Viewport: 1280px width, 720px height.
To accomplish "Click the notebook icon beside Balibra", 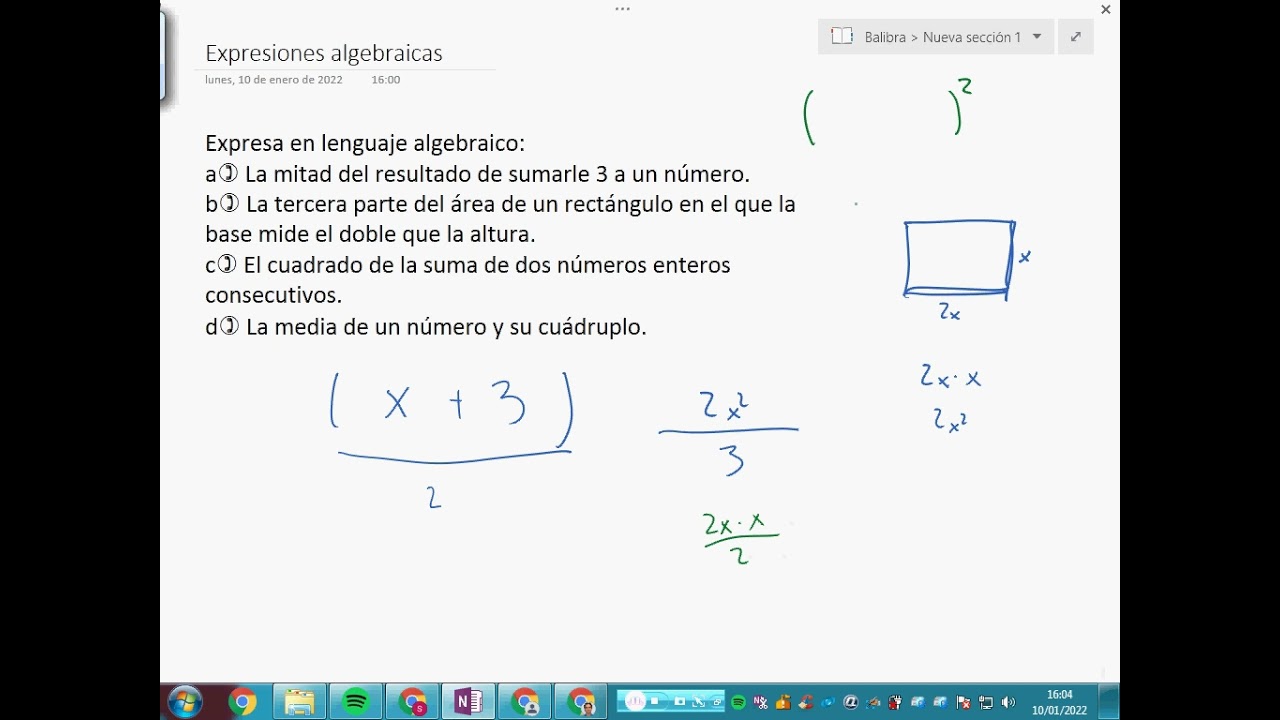I will click(842, 37).
